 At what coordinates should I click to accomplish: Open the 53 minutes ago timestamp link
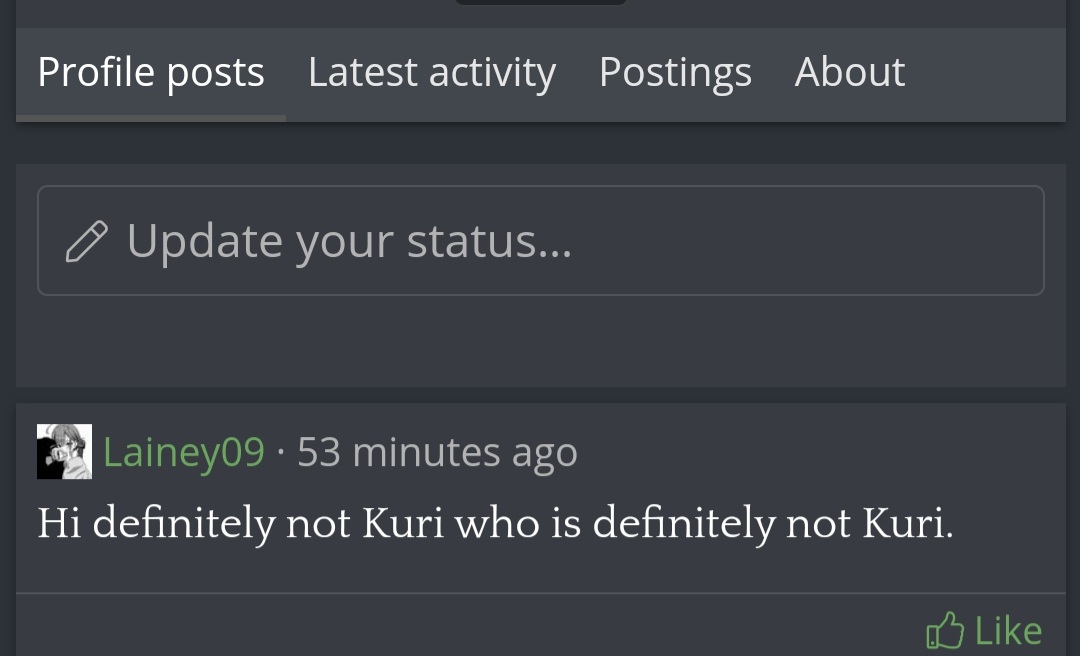point(437,452)
